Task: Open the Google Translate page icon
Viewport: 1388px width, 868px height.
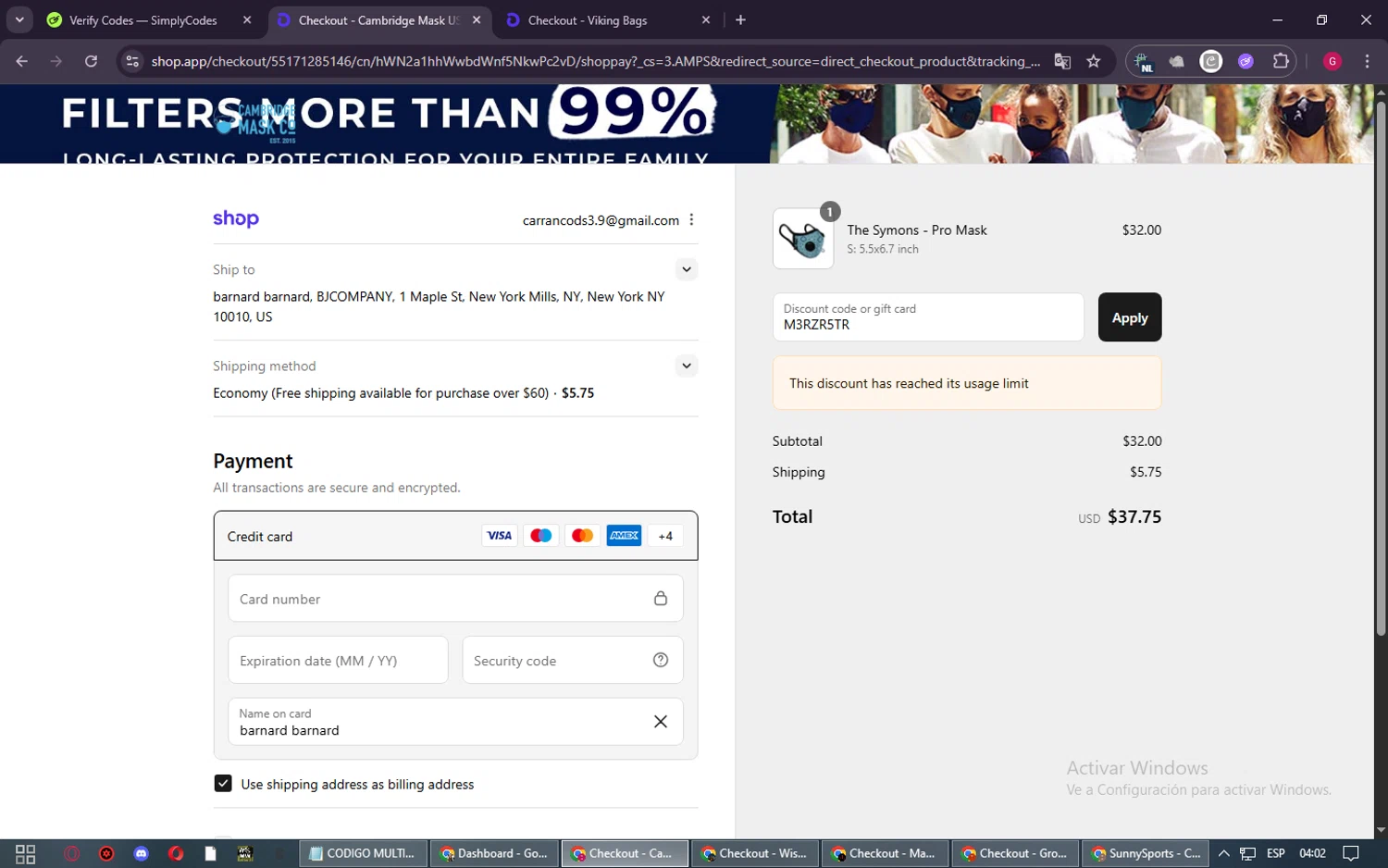Action: (x=1062, y=61)
